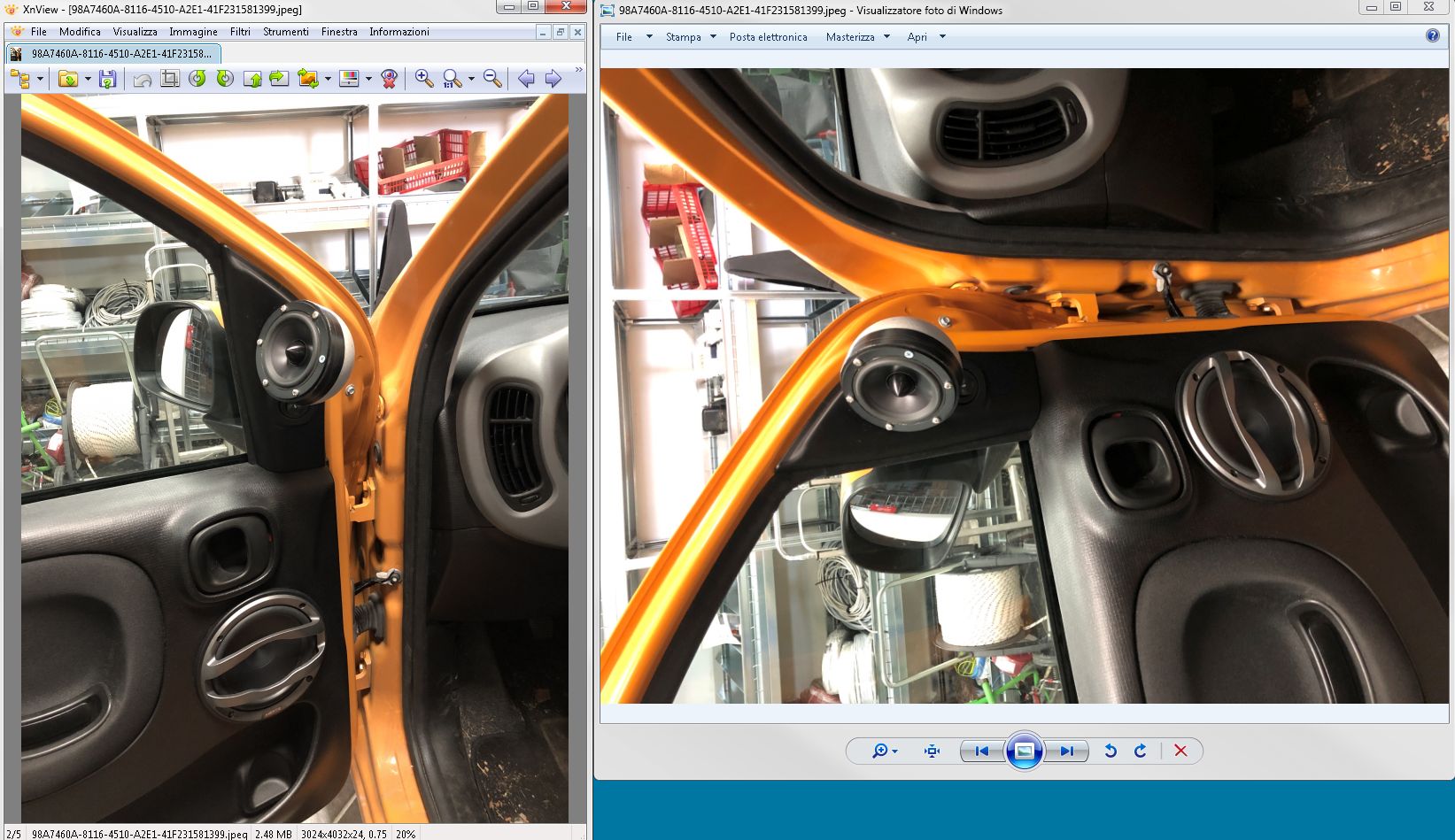Click the undo arrow in XnView toolbar
Viewport: 1455px width, 840px height.
pos(143,79)
